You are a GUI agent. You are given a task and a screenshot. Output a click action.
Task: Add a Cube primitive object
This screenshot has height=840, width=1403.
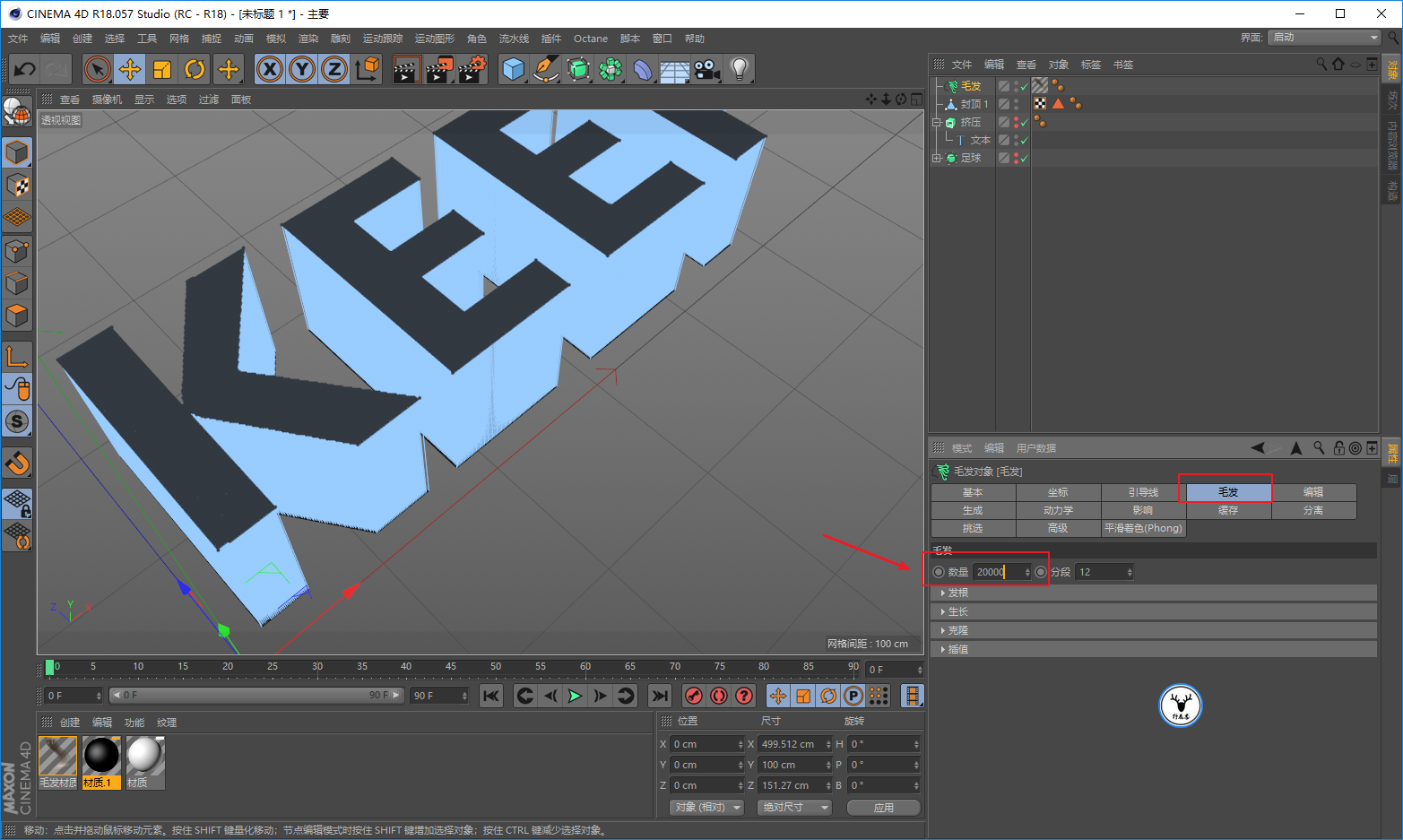pos(514,69)
